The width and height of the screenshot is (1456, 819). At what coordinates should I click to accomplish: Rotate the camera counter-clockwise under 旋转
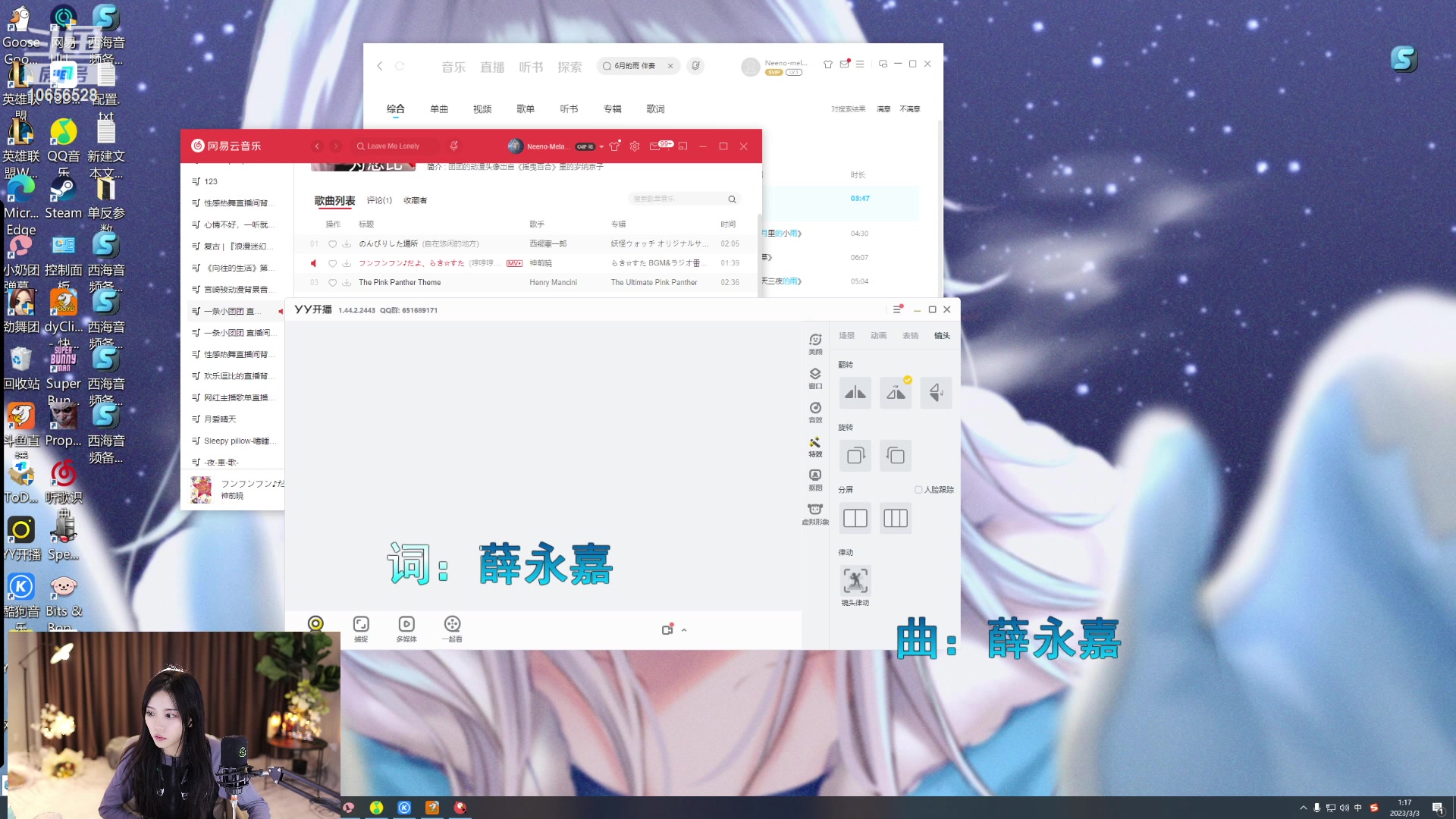pyautogui.click(x=896, y=456)
